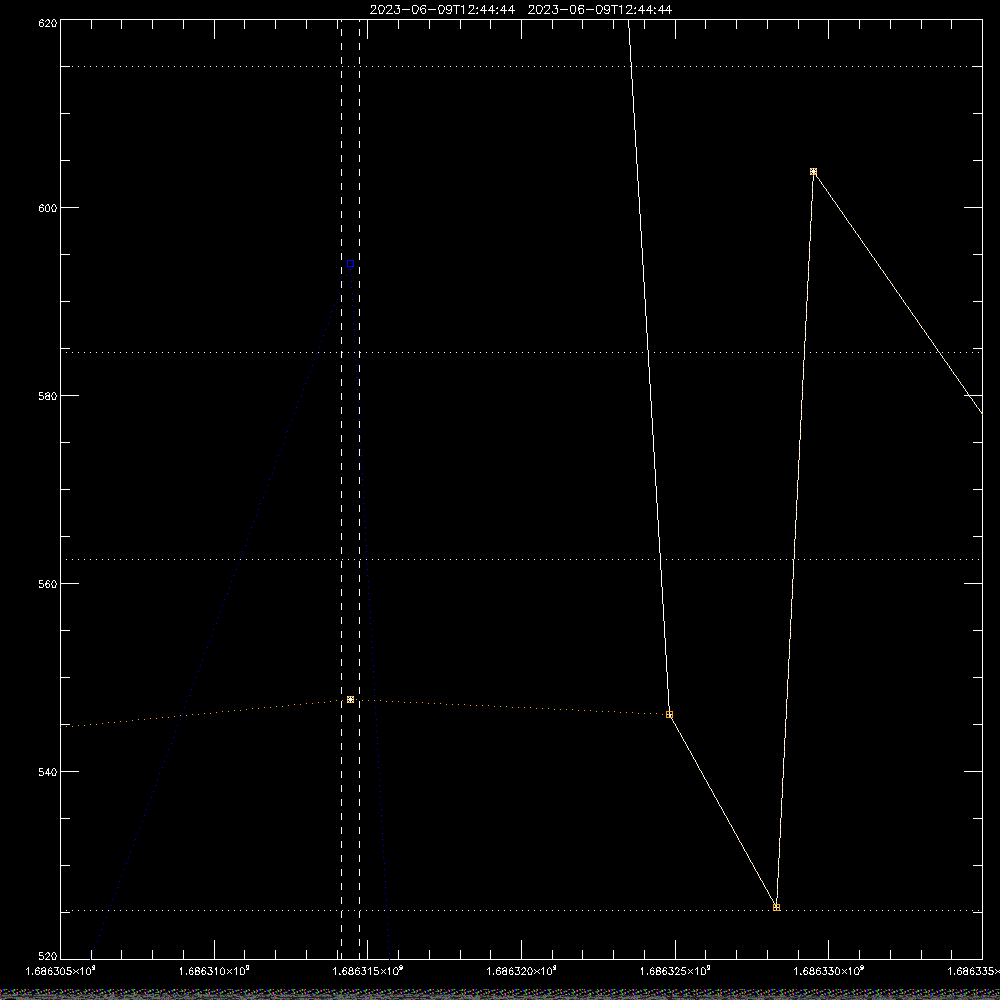Click the x-axis label 1.686305×10⁹
1000x1000 pixels.
click(61, 971)
